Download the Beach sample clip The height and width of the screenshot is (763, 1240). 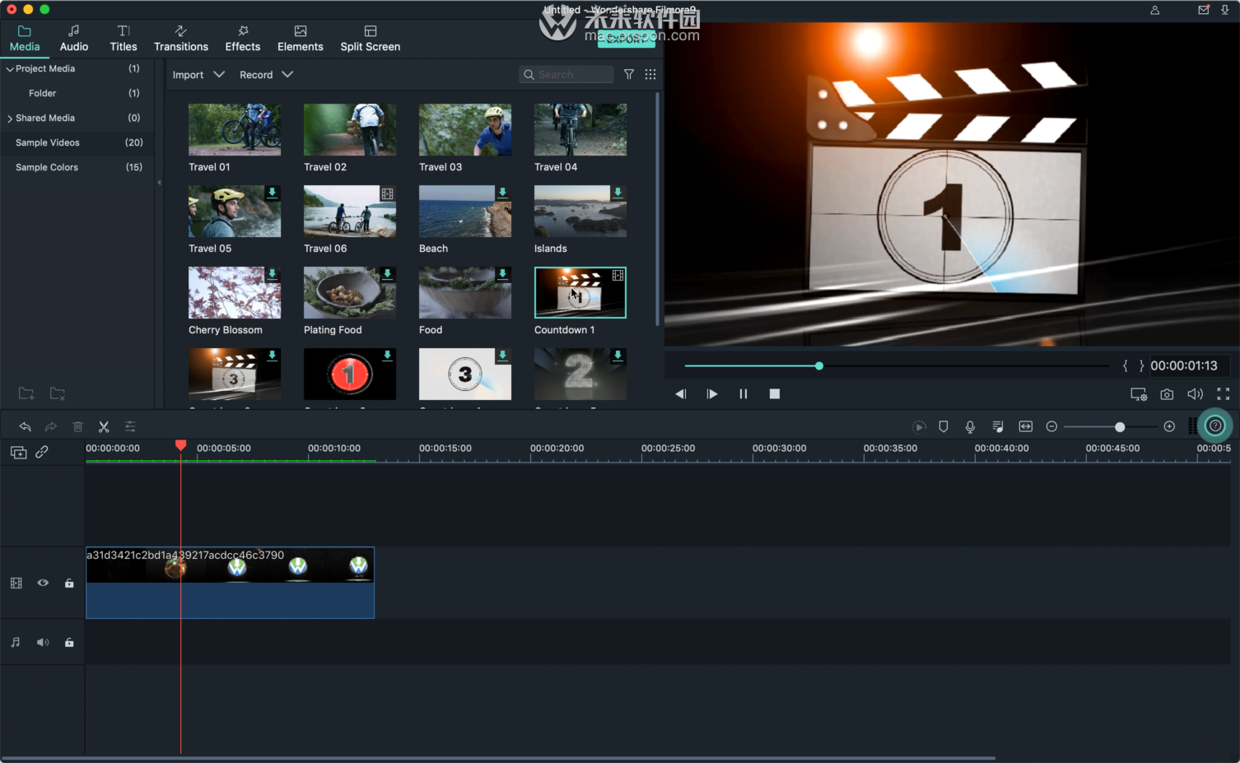coord(502,193)
